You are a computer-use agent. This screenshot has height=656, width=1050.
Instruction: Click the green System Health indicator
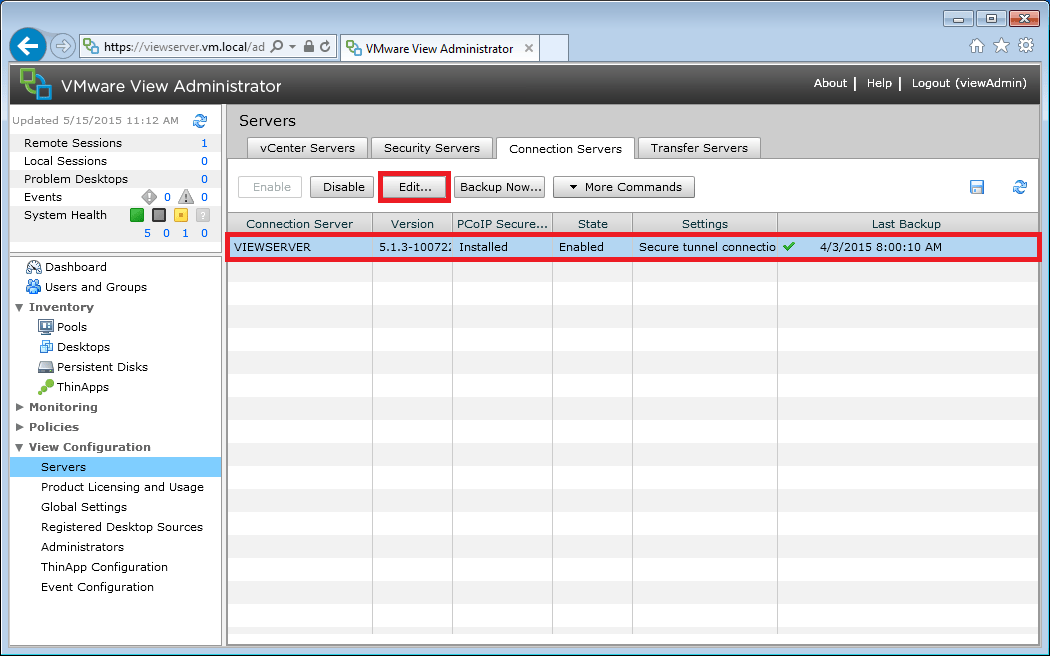click(x=137, y=214)
